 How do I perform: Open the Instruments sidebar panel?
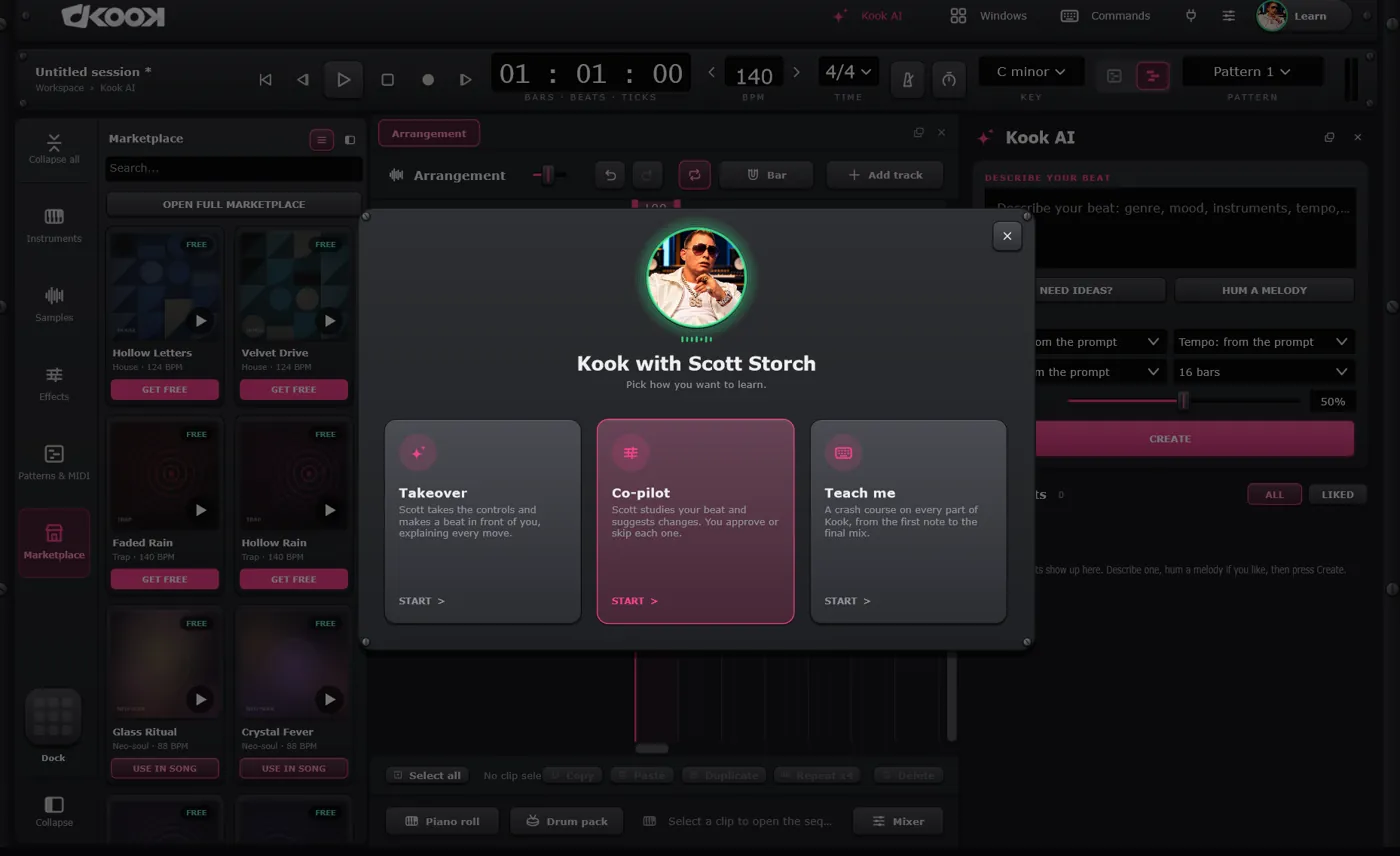[54, 225]
